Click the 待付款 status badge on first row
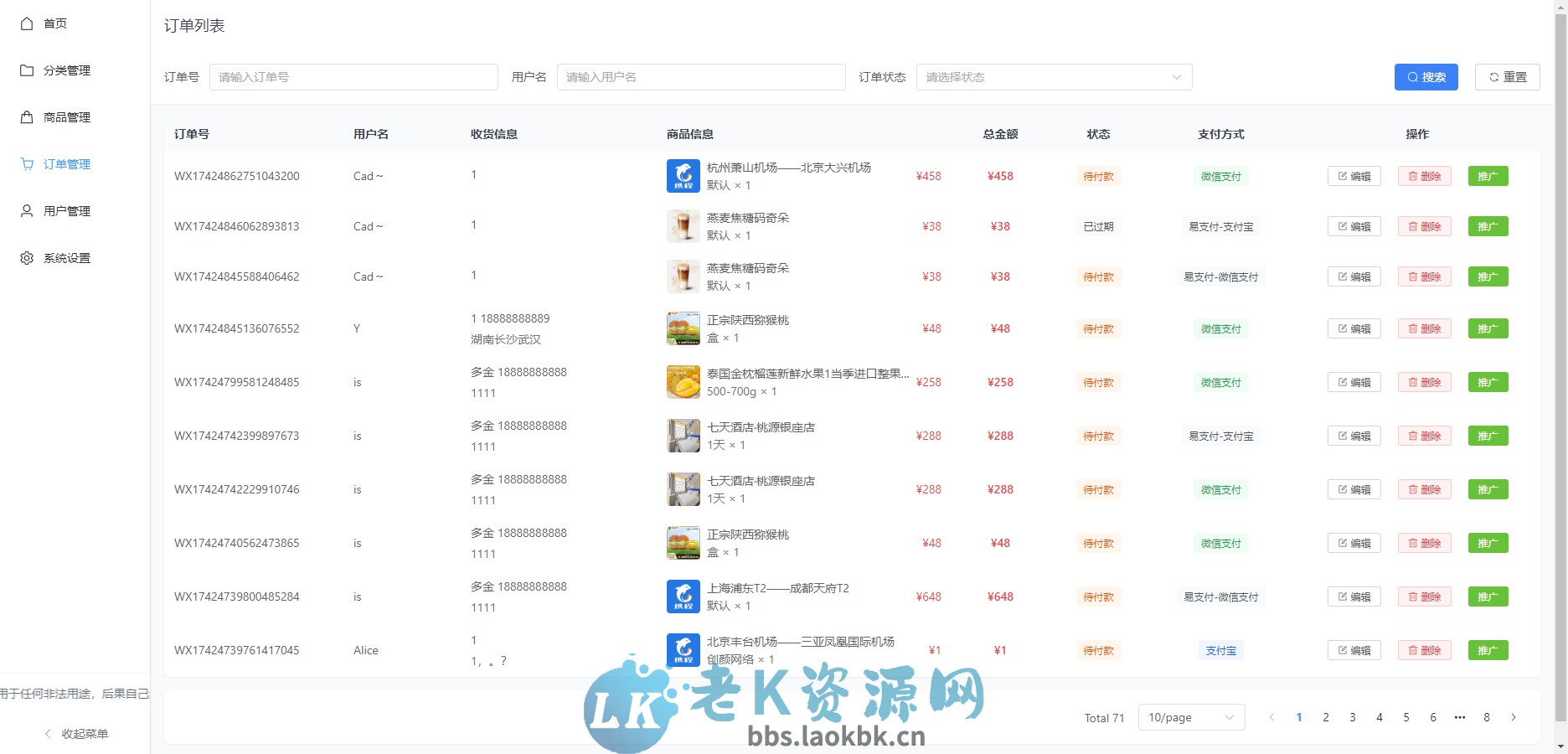 tap(1098, 176)
